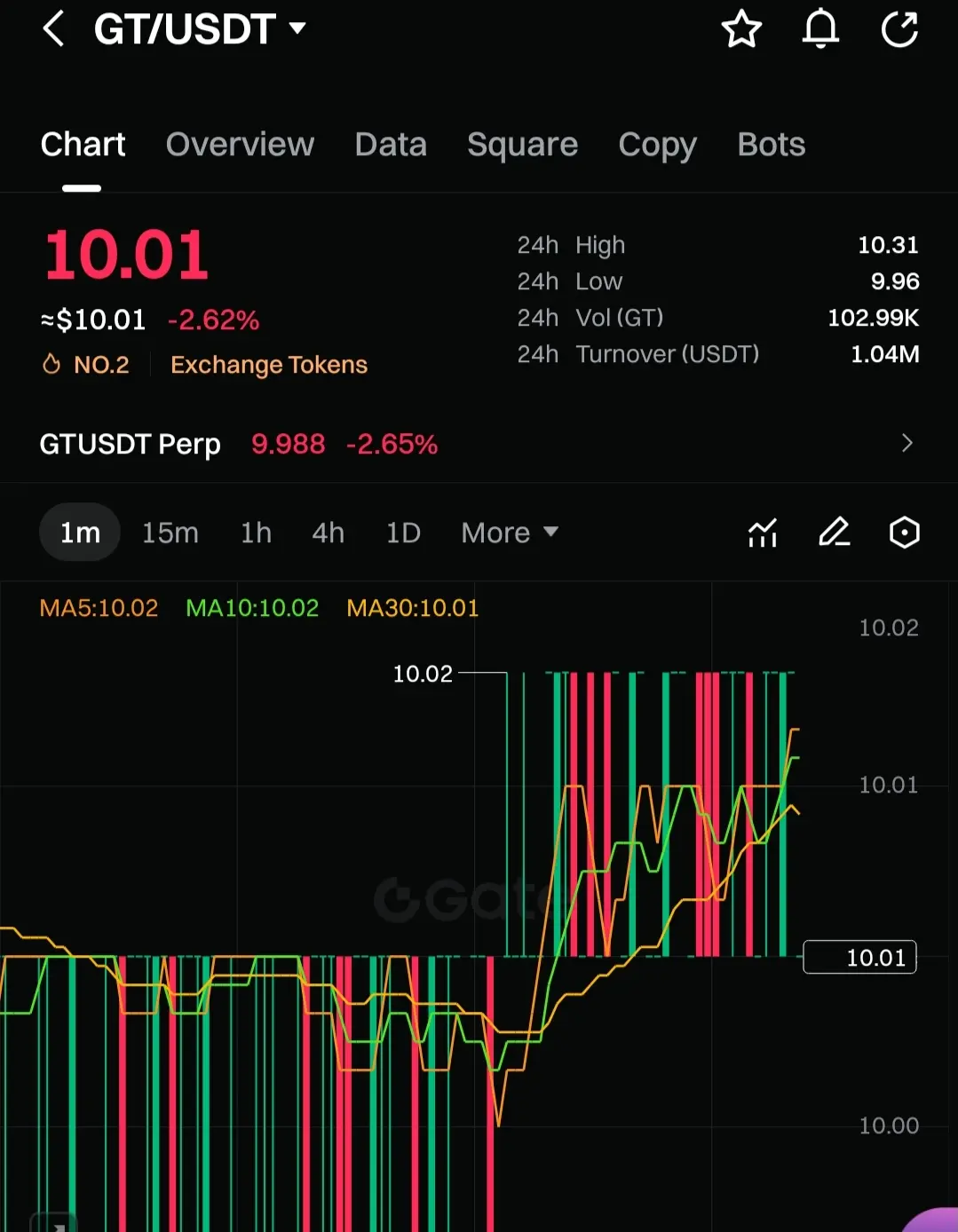This screenshot has width=958, height=1232.
Task: Tap the MA5:10.02 indicator label
Action: pos(99,608)
